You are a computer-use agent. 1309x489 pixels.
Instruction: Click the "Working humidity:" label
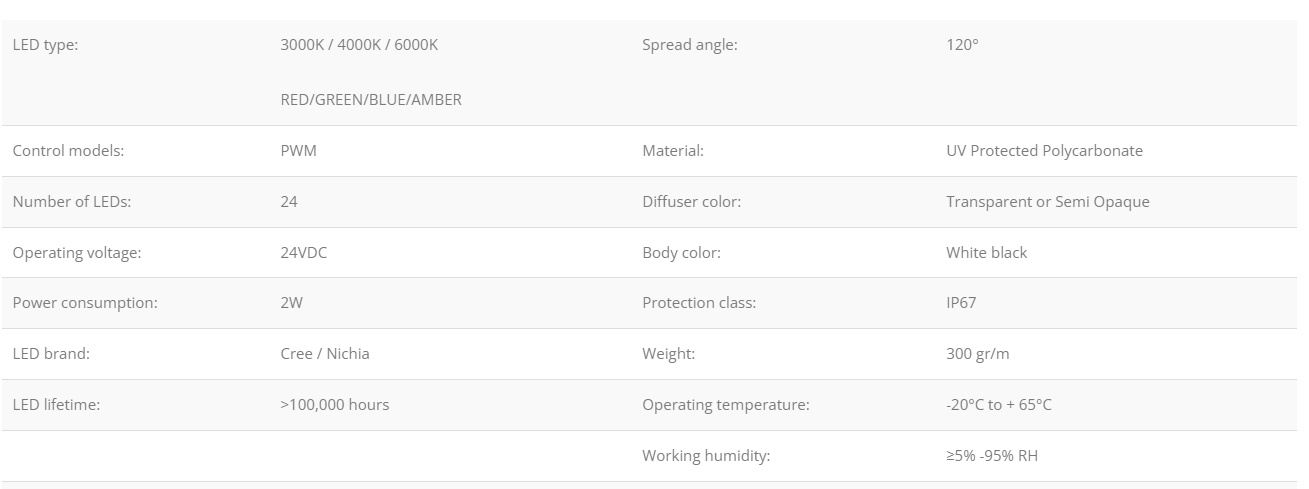pyautogui.click(x=706, y=456)
